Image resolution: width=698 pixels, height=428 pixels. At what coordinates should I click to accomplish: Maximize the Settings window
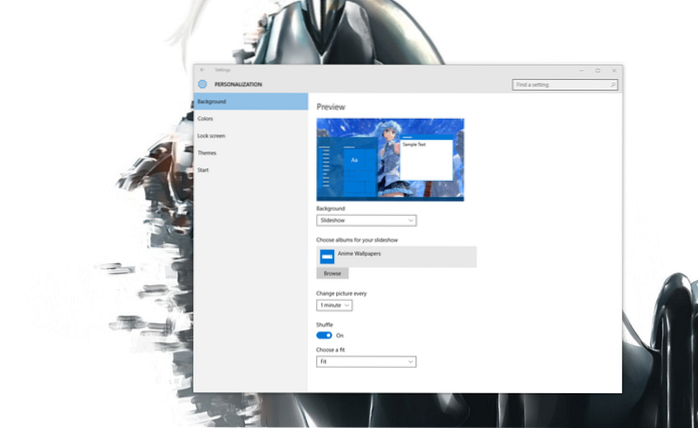(x=597, y=70)
